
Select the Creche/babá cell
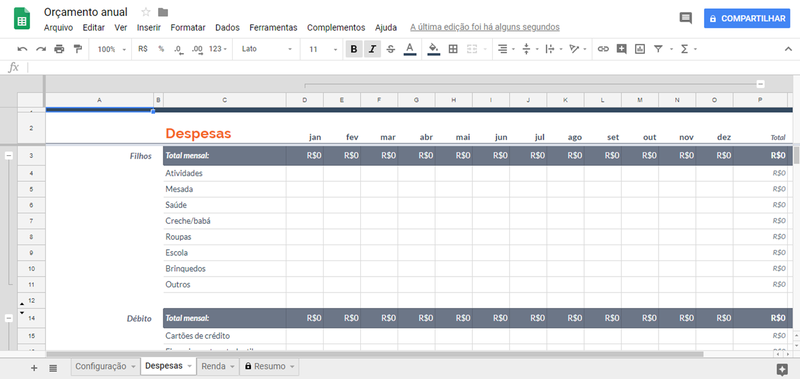point(224,221)
